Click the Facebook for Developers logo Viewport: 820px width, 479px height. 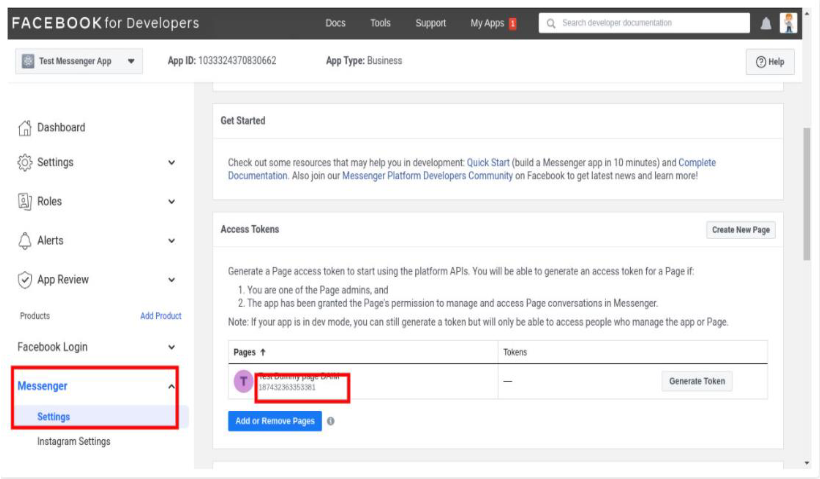105,23
